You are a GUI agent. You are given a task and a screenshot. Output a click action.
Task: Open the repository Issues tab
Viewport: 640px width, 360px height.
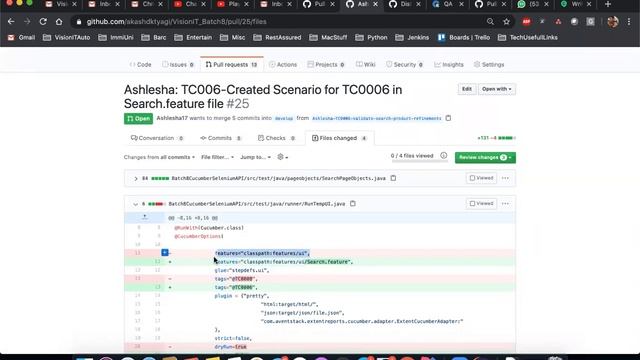(x=178, y=64)
